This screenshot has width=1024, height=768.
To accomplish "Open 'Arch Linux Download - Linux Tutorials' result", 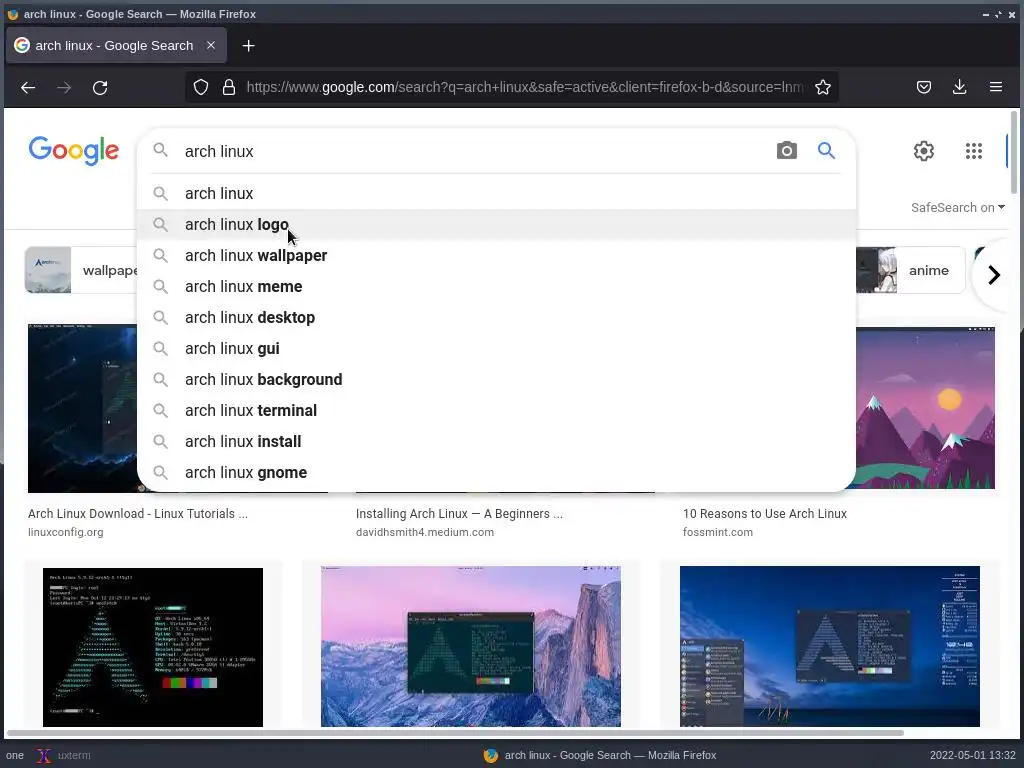I will pos(138,514).
